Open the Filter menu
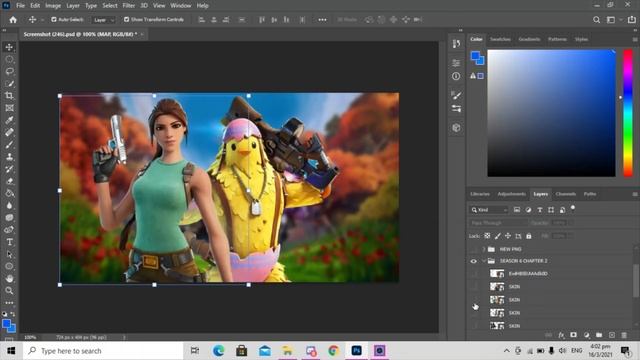Image resolution: width=640 pixels, height=360 pixels. [x=129, y=6]
